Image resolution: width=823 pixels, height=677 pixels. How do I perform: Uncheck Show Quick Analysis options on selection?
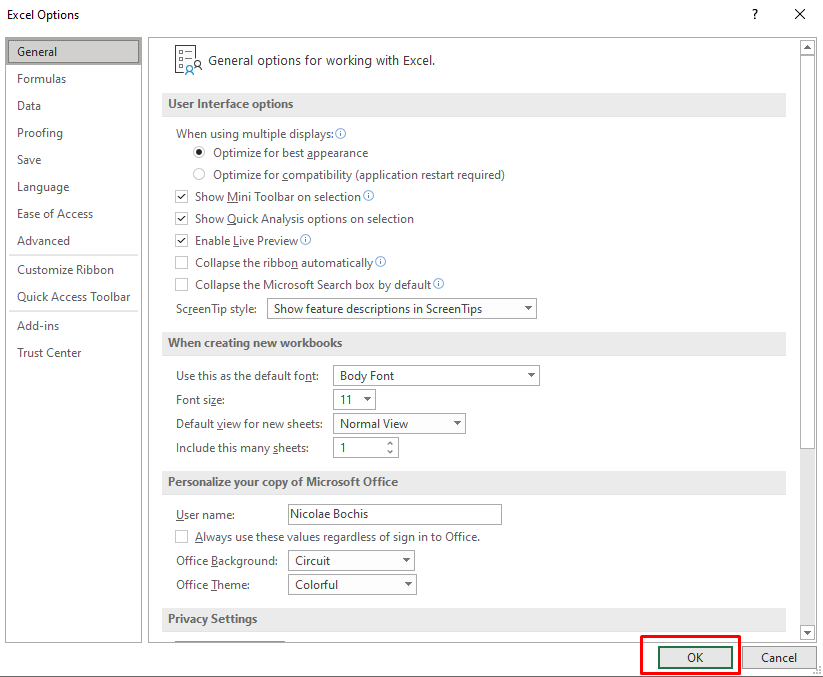coord(182,218)
